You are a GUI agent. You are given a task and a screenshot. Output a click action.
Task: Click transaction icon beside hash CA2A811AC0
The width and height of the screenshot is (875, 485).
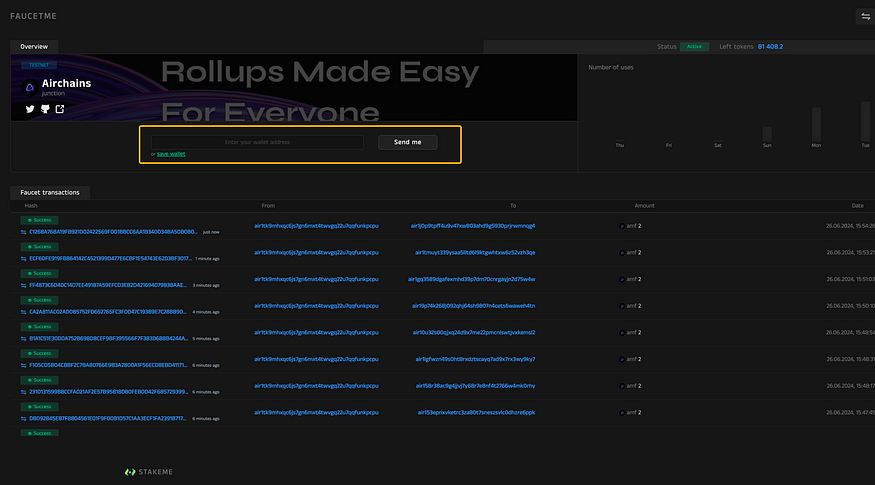point(23,312)
